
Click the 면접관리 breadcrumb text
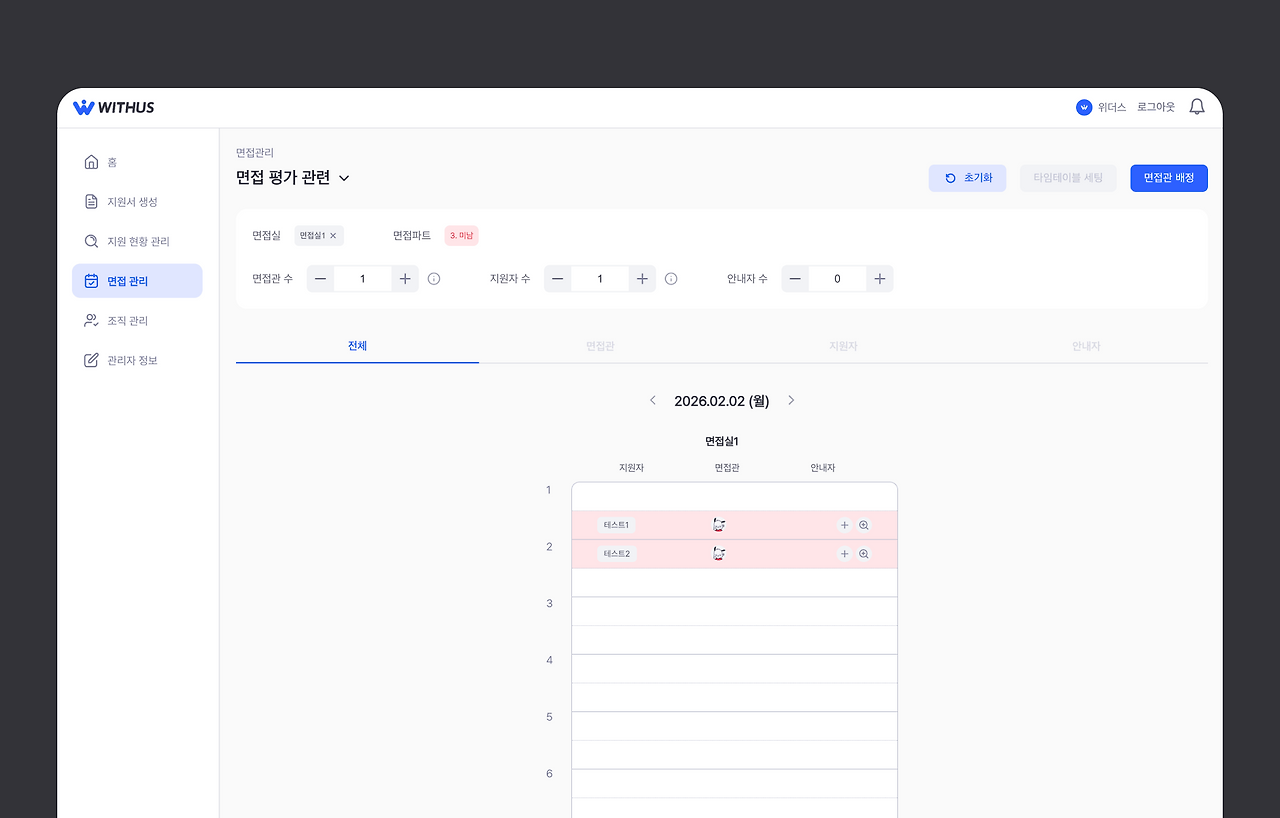[255, 153]
